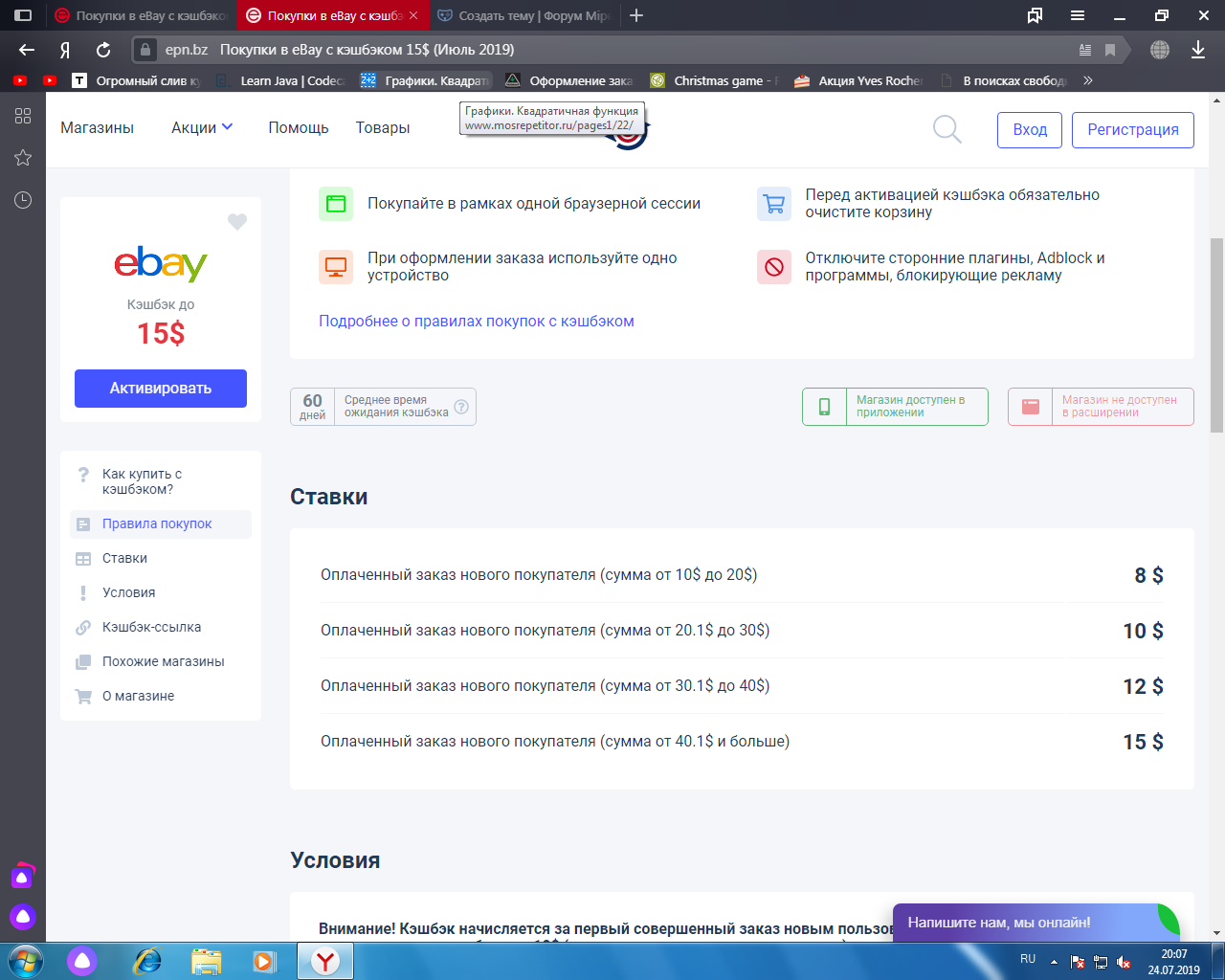The height and width of the screenshot is (980, 1225).
Task: Switch to the first eBay cashback tab
Action: coord(140,15)
